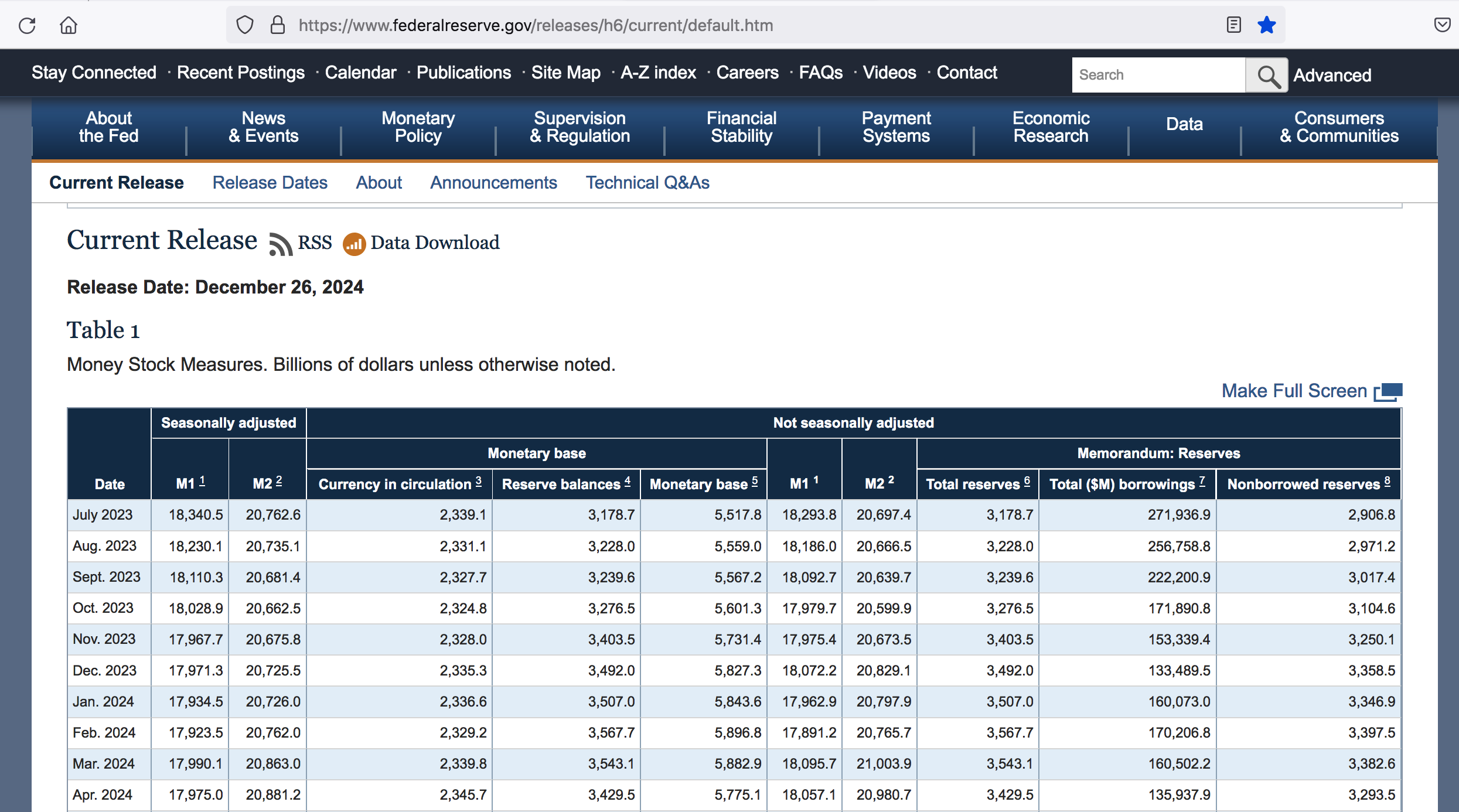Focus the URL address field

tap(756, 25)
